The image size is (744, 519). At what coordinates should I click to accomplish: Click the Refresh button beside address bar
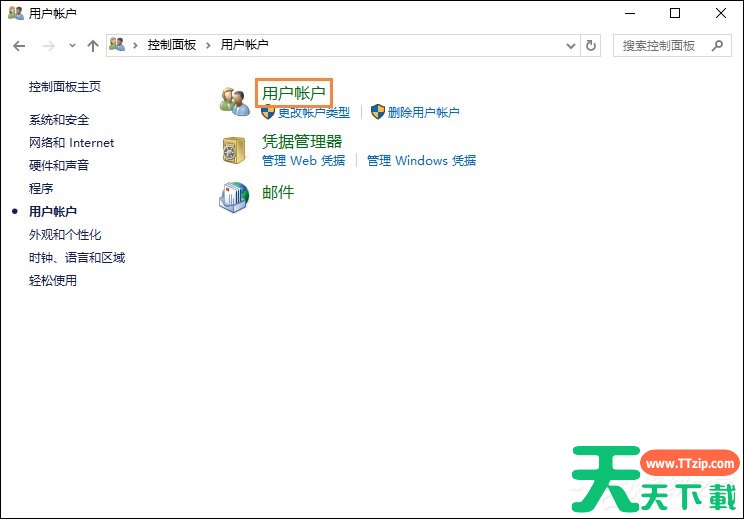point(591,46)
